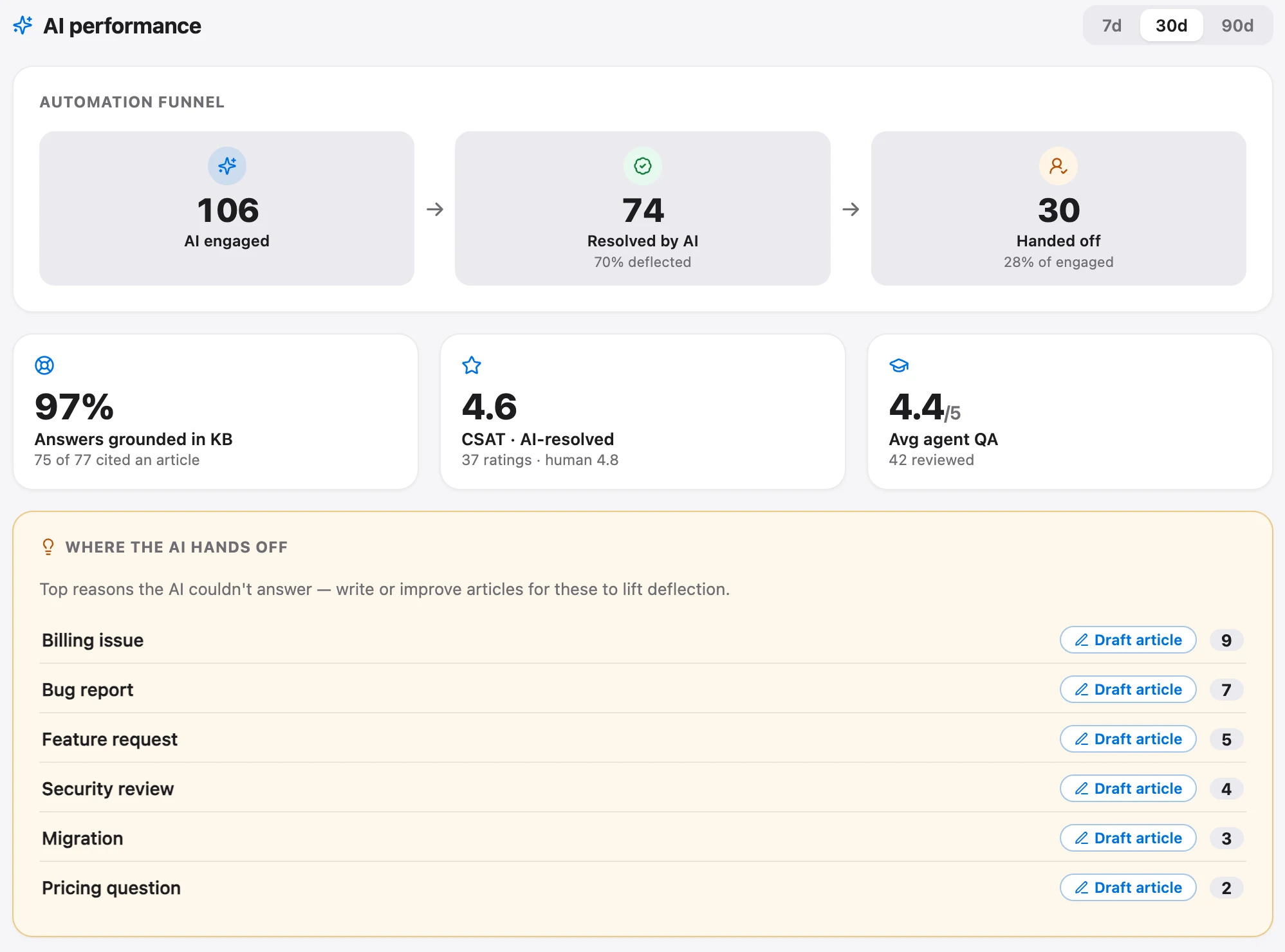Click the Billing issue row label

[x=93, y=640]
